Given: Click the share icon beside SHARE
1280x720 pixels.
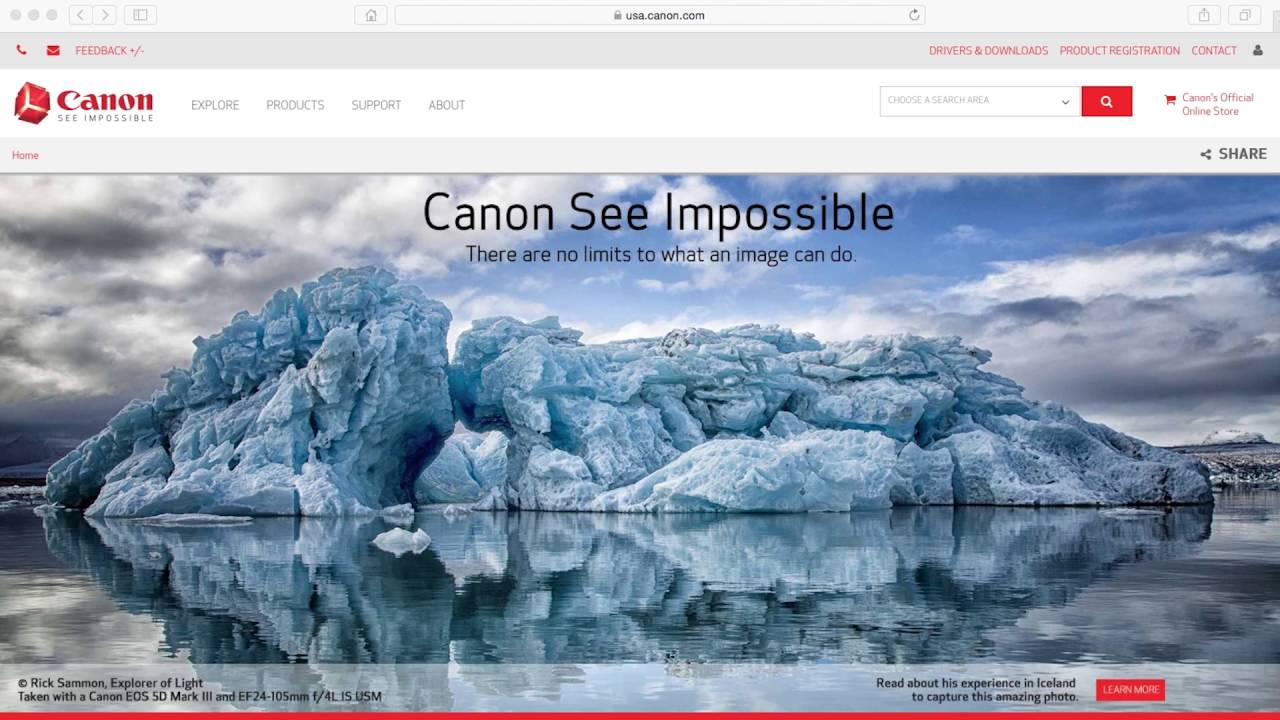Looking at the screenshot, I should [1206, 154].
